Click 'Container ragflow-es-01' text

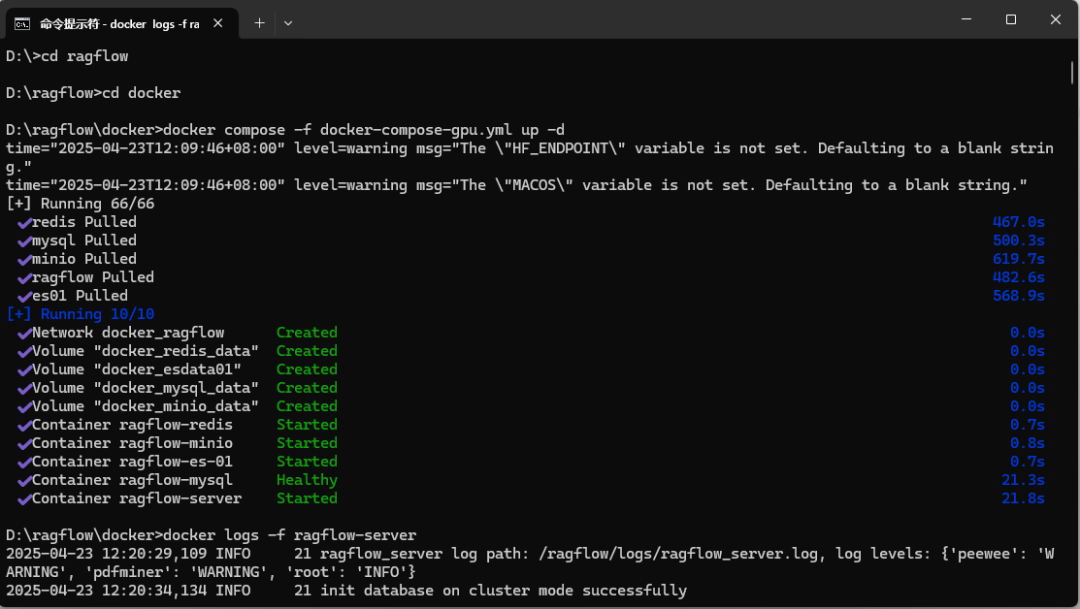tap(132, 462)
